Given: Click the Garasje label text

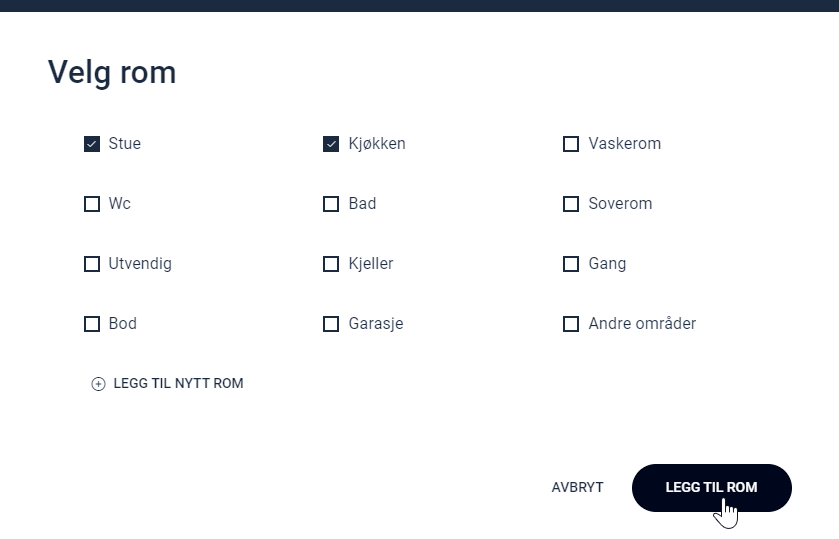Looking at the screenshot, I should (376, 324).
